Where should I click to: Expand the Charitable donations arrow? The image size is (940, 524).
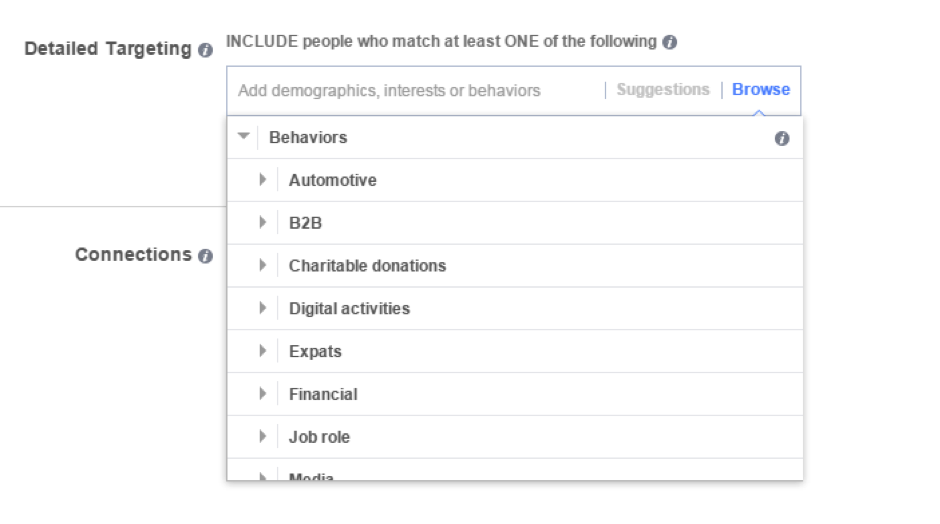click(x=263, y=265)
